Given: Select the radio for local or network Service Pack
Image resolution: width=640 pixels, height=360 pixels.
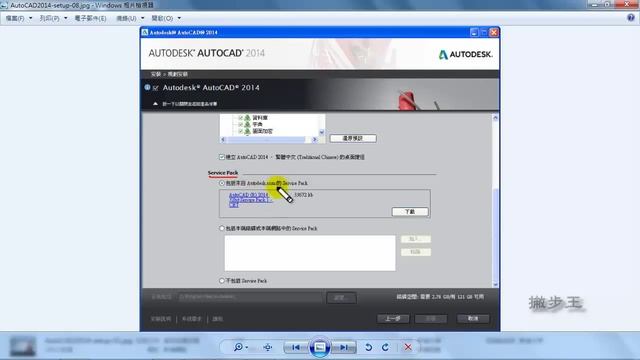Looking at the screenshot, I should (x=222, y=228).
